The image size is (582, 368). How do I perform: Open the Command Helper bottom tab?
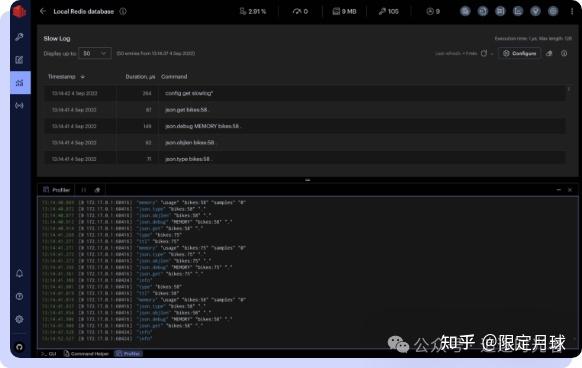[86, 354]
